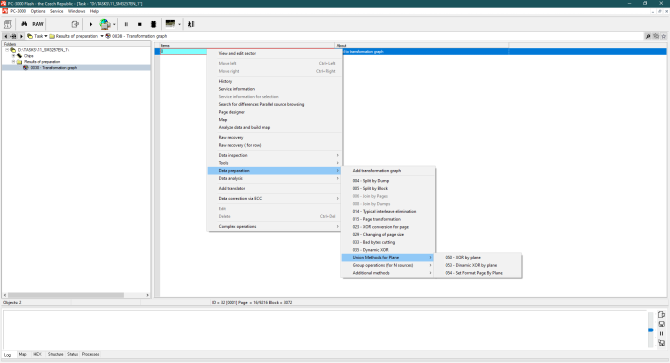The height and width of the screenshot is (363, 670).
Task: Click the navigate back arrow
Action: tap(6, 36)
